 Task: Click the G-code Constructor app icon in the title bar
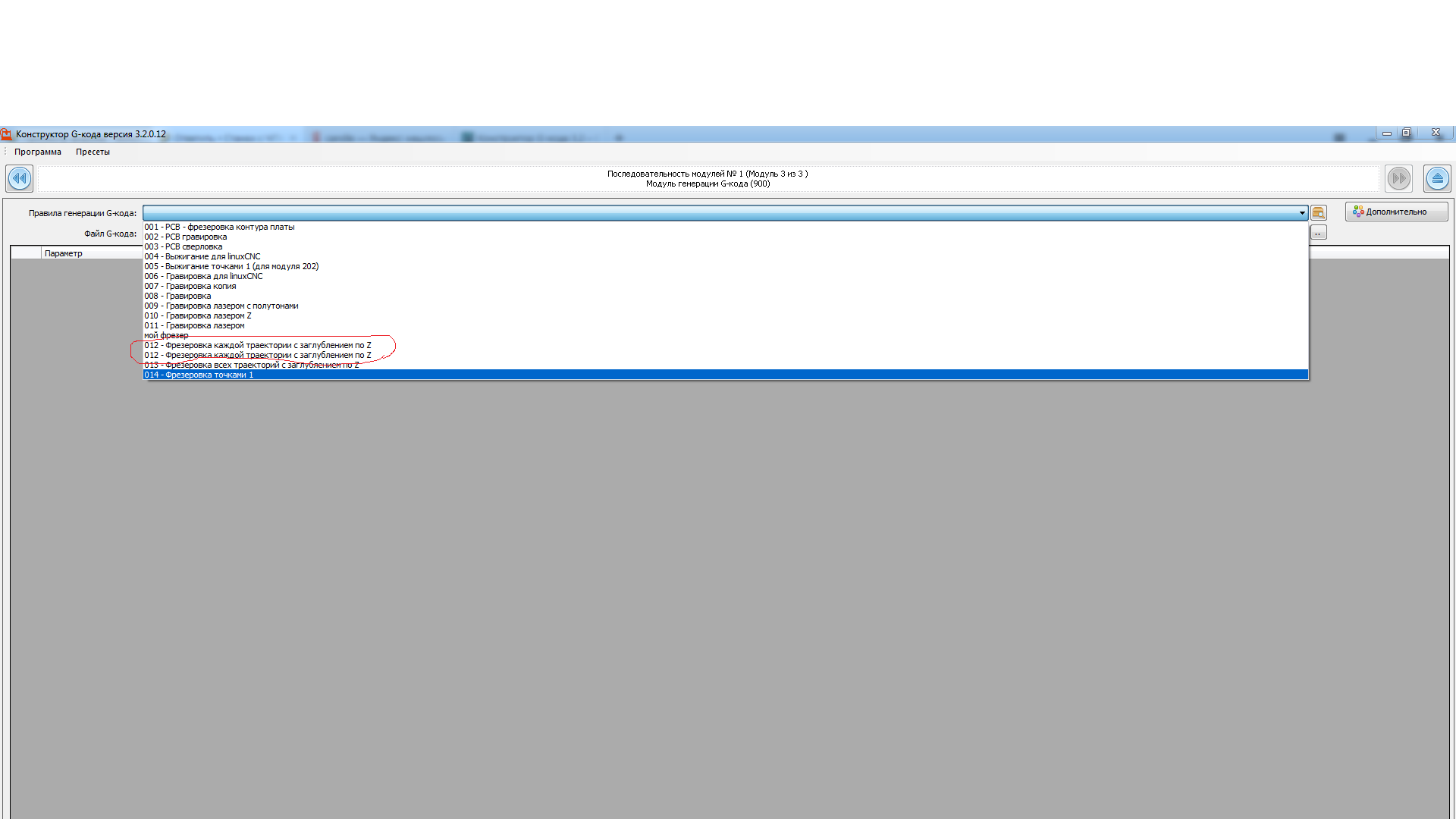tap(7, 134)
